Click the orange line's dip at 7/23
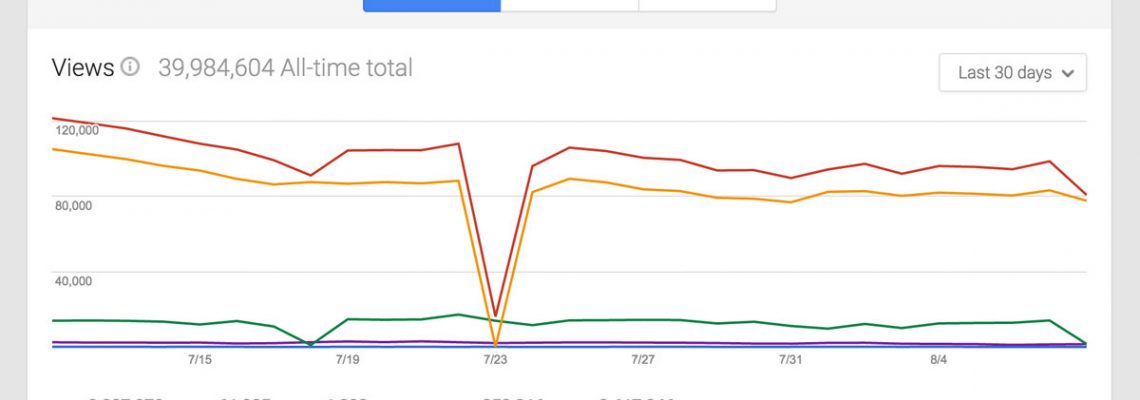1140x400 pixels. coord(495,345)
